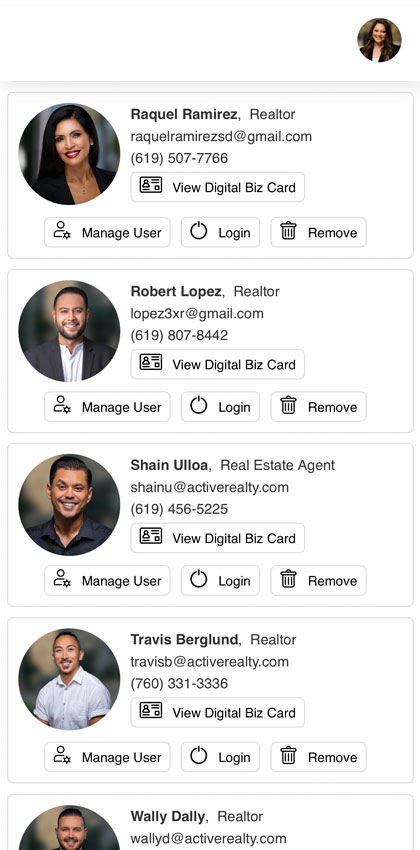This screenshot has width=420, height=850.
Task: Log in as Raquel Ramirez
Action: (x=221, y=233)
